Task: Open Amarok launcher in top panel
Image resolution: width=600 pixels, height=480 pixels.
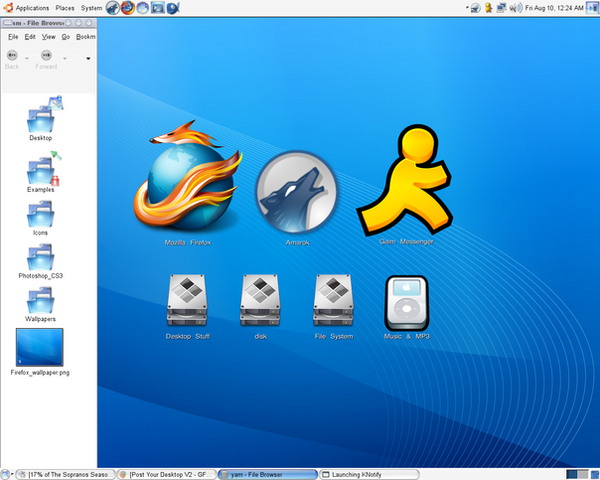Action: point(112,8)
